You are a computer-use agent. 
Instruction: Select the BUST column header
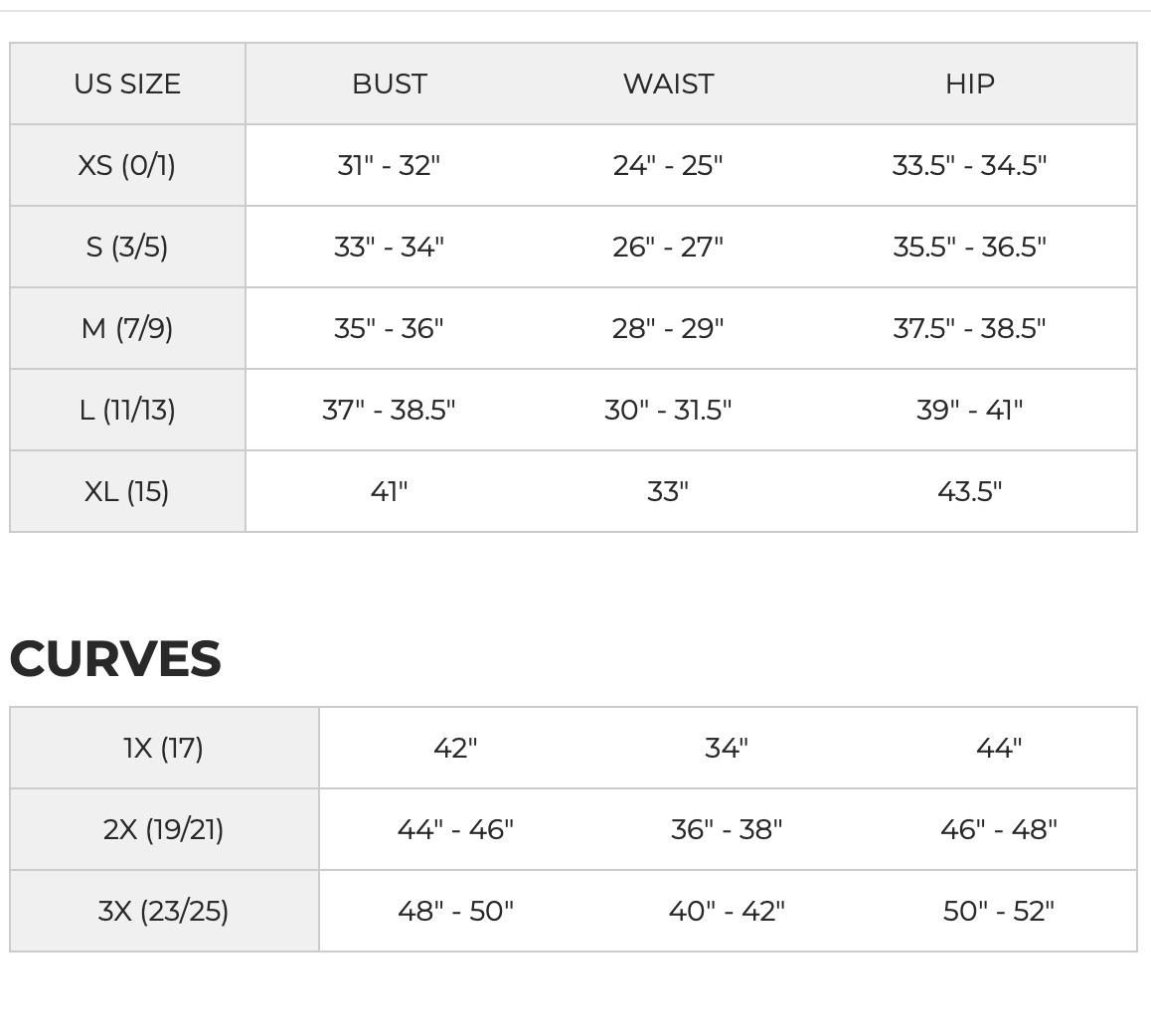pyautogui.click(x=389, y=84)
